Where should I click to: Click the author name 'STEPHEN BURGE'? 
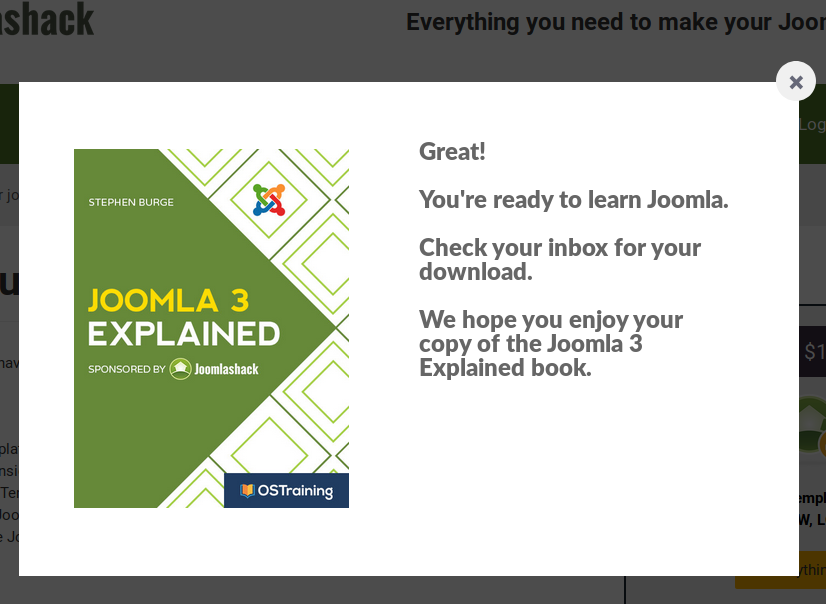coord(131,202)
